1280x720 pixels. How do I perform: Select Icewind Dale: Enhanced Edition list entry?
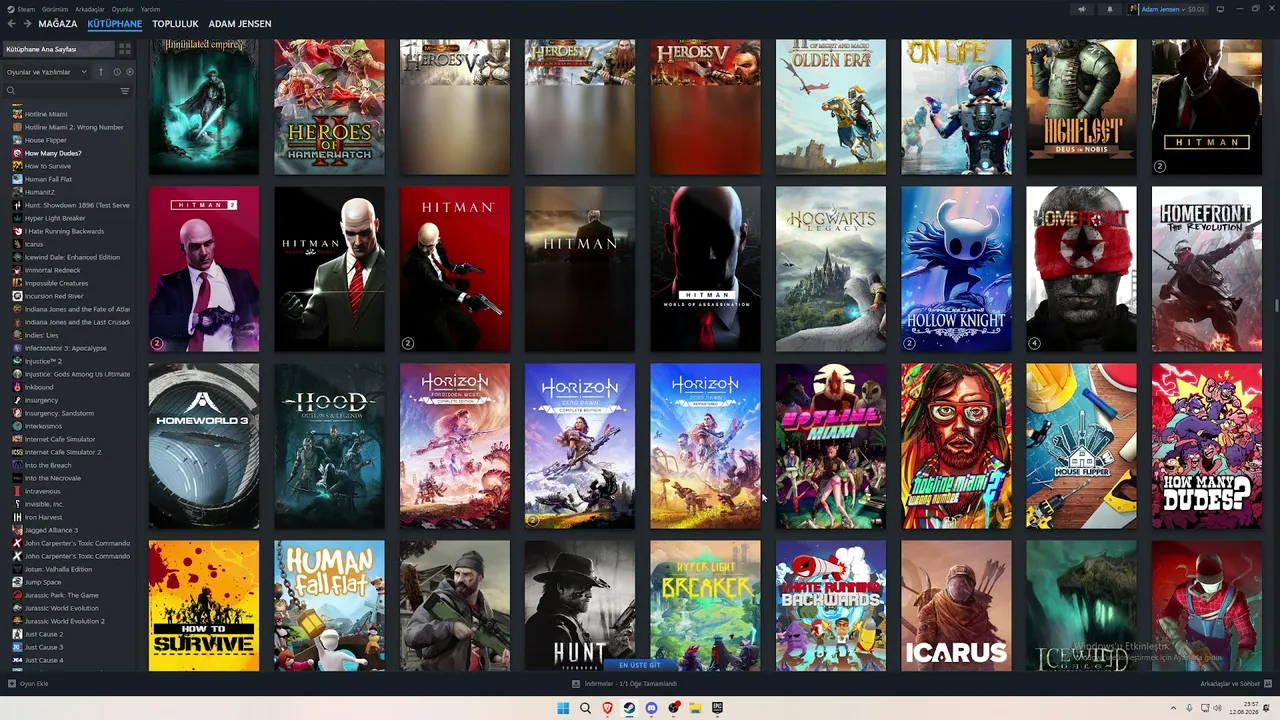click(x=72, y=257)
